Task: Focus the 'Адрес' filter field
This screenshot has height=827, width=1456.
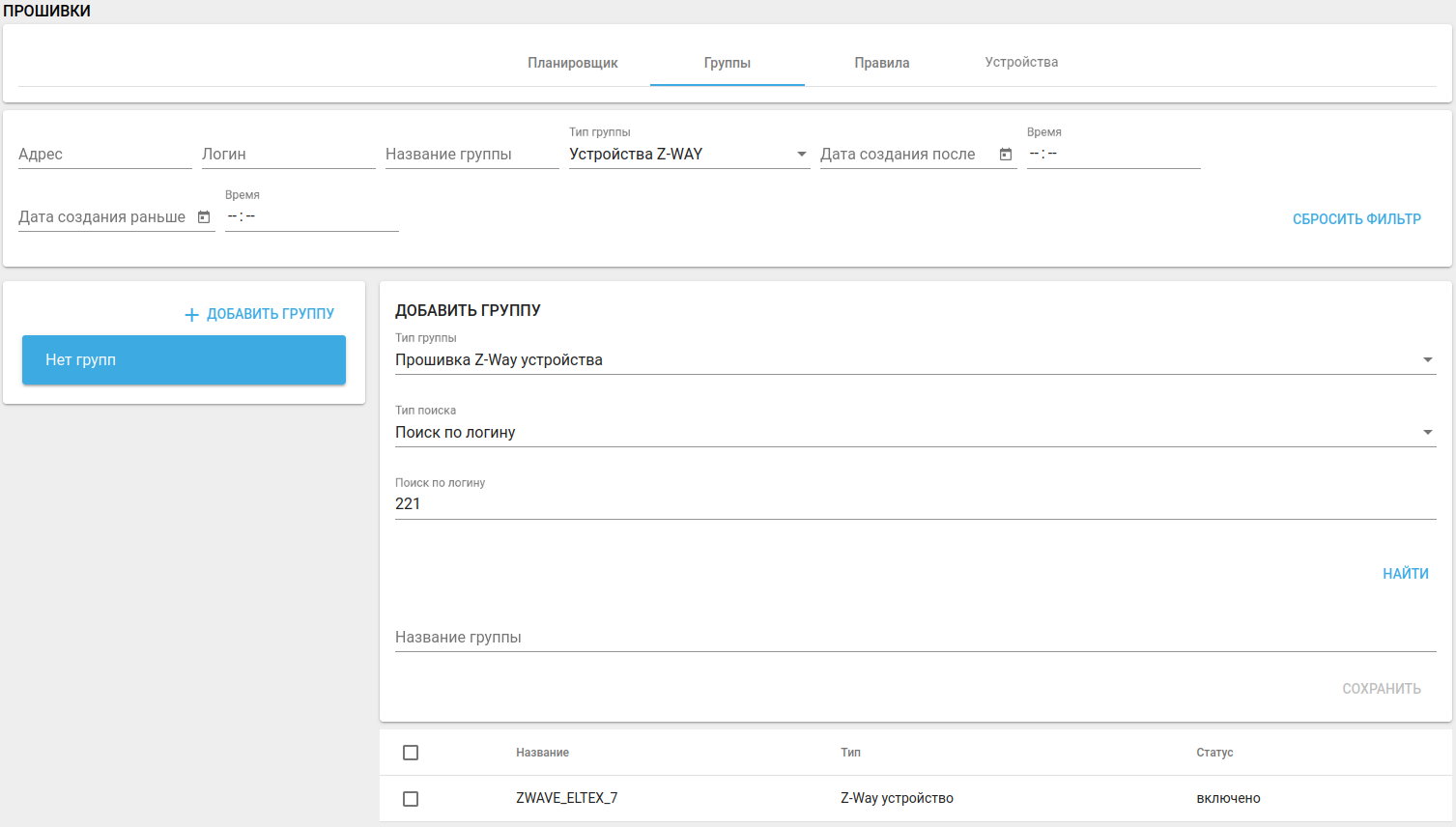Action: coord(104,155)
